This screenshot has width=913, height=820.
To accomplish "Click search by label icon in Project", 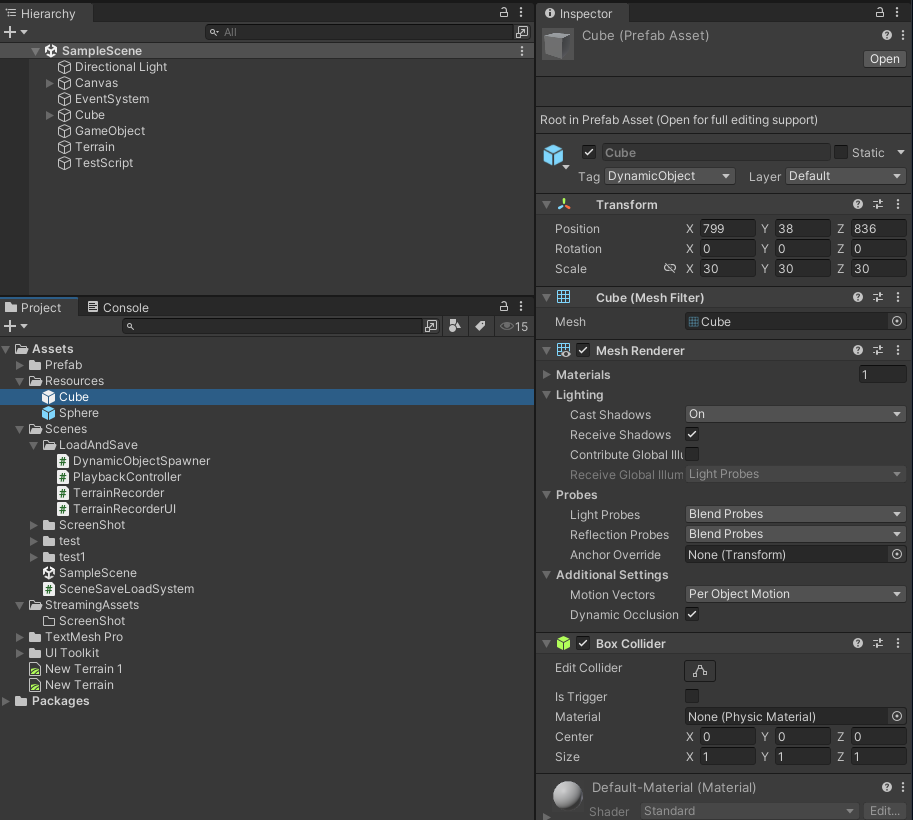I will [480, 326].
